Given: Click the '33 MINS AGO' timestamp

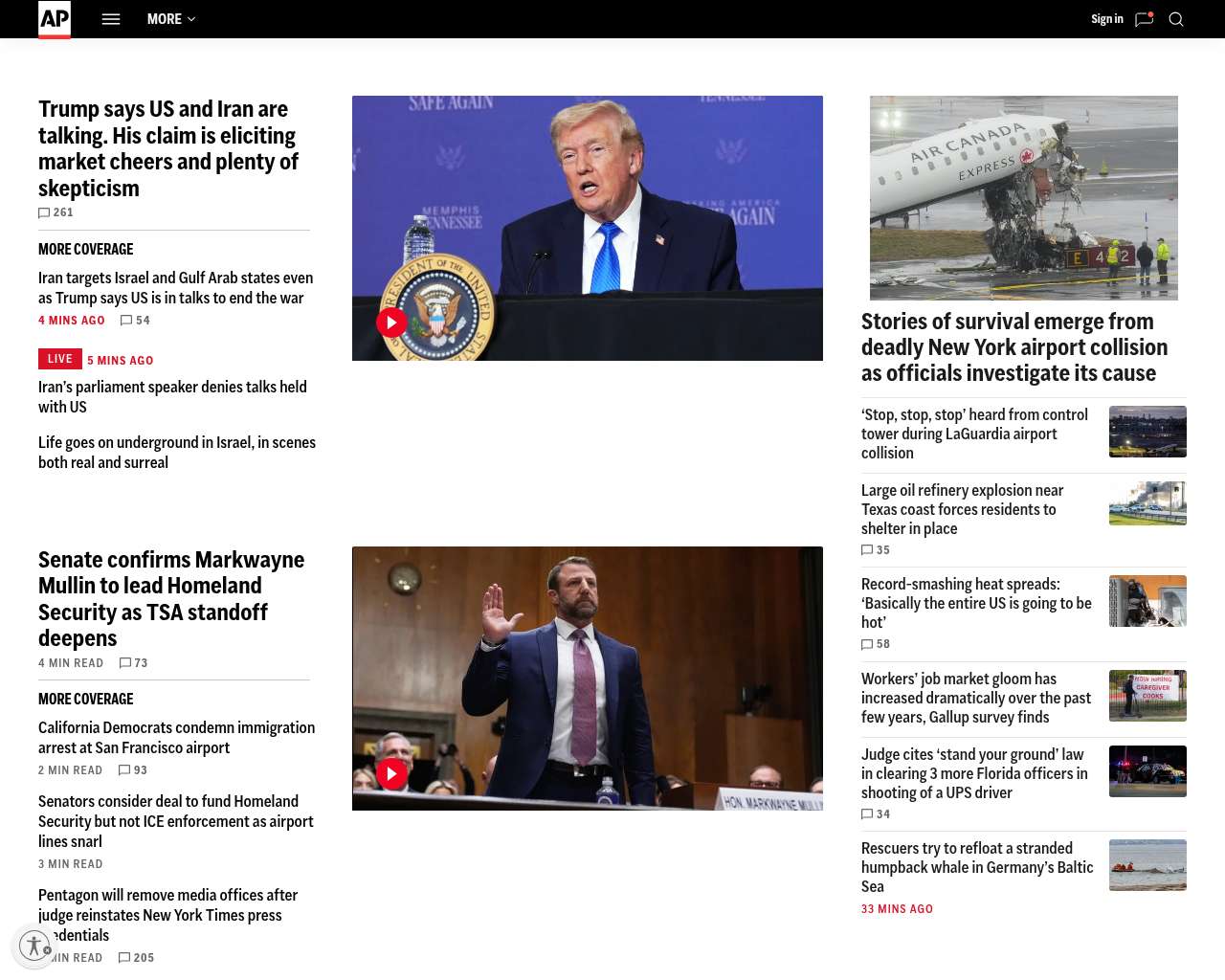Looking at the screenshot, I should pyautogui.click(x=897, y=909).
